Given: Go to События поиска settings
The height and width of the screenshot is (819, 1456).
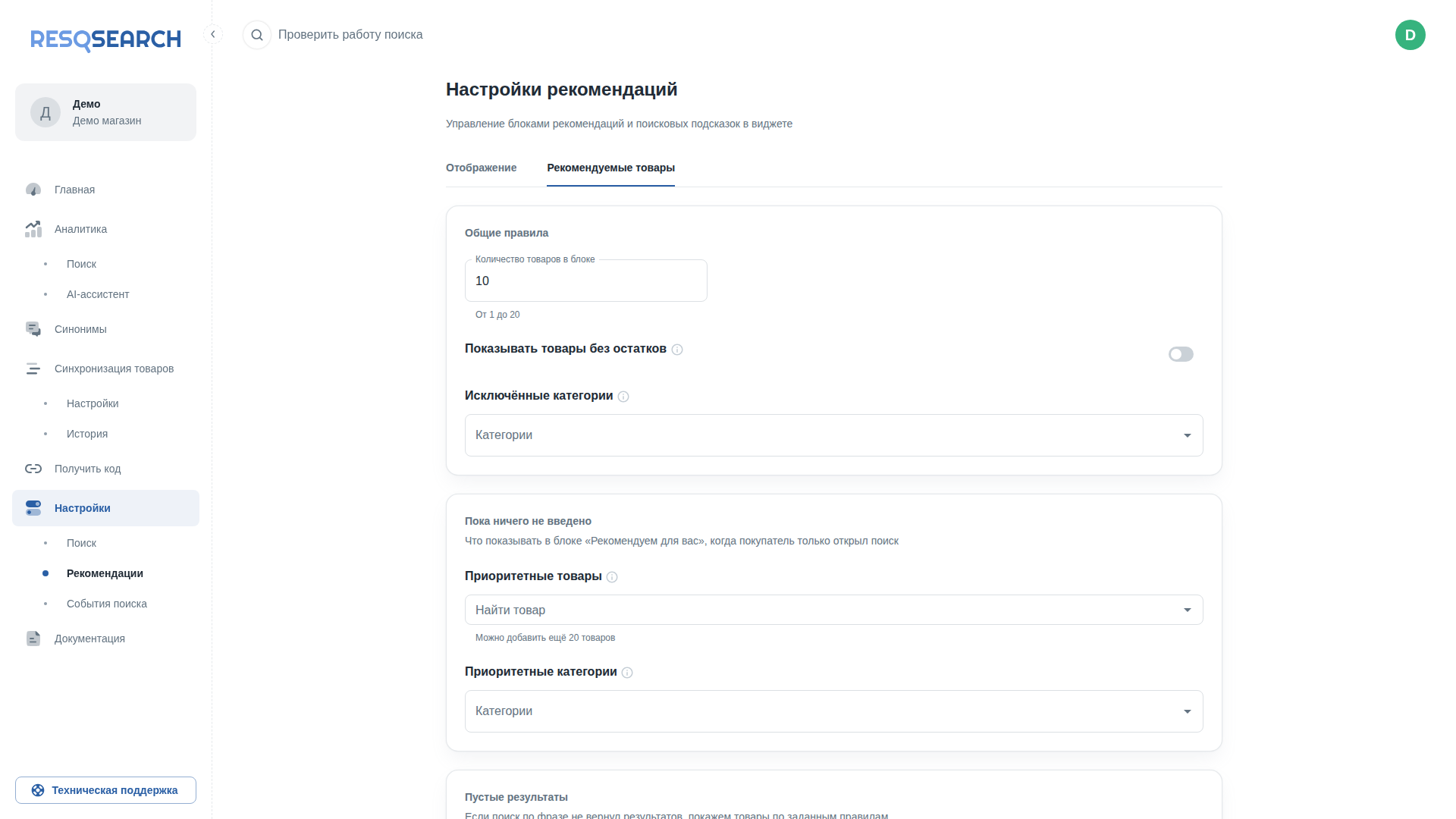Looking at the screenshot, I should (107, 604).
